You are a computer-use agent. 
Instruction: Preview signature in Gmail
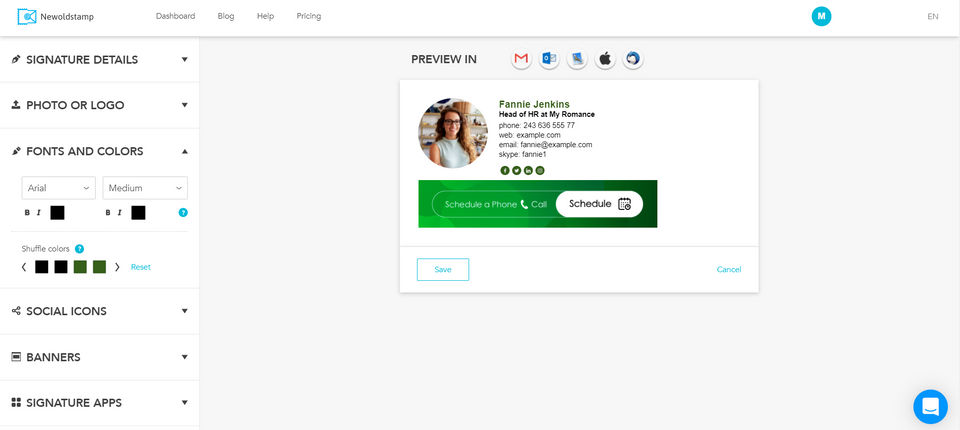521,59
